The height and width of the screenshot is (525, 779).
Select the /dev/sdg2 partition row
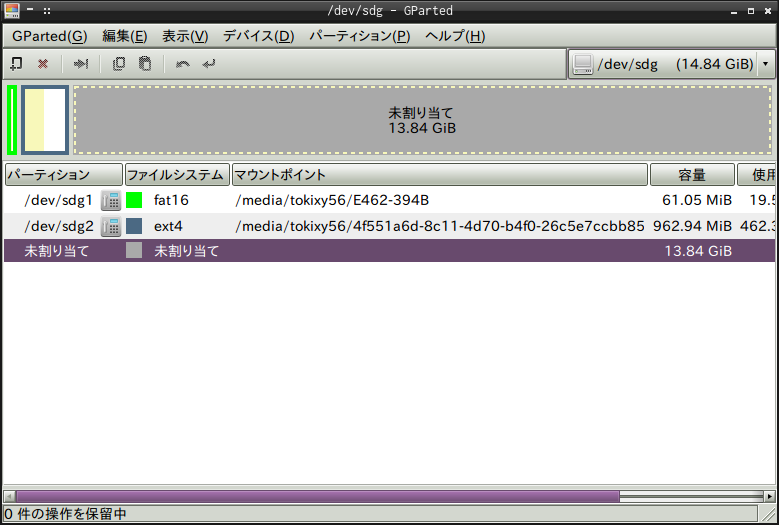click(390, 226)
